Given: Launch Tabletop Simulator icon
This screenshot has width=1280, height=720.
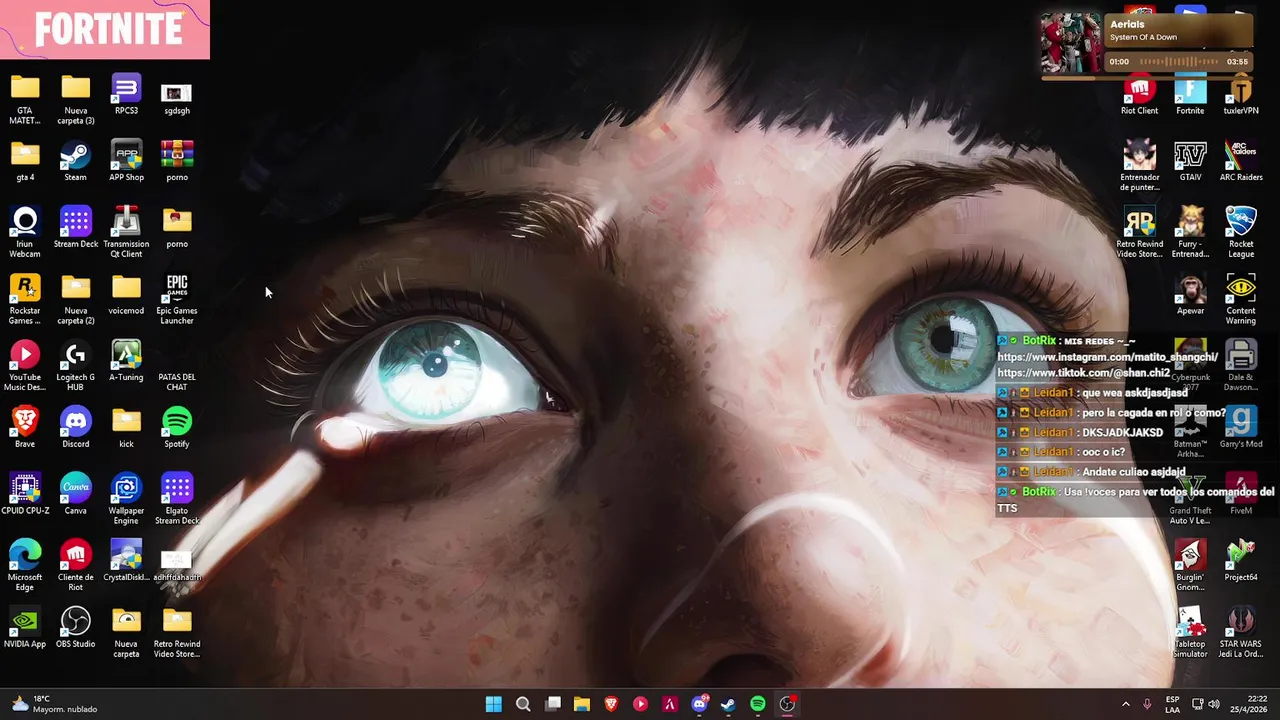Looking at the screenshot, I should pos(1190,633).
